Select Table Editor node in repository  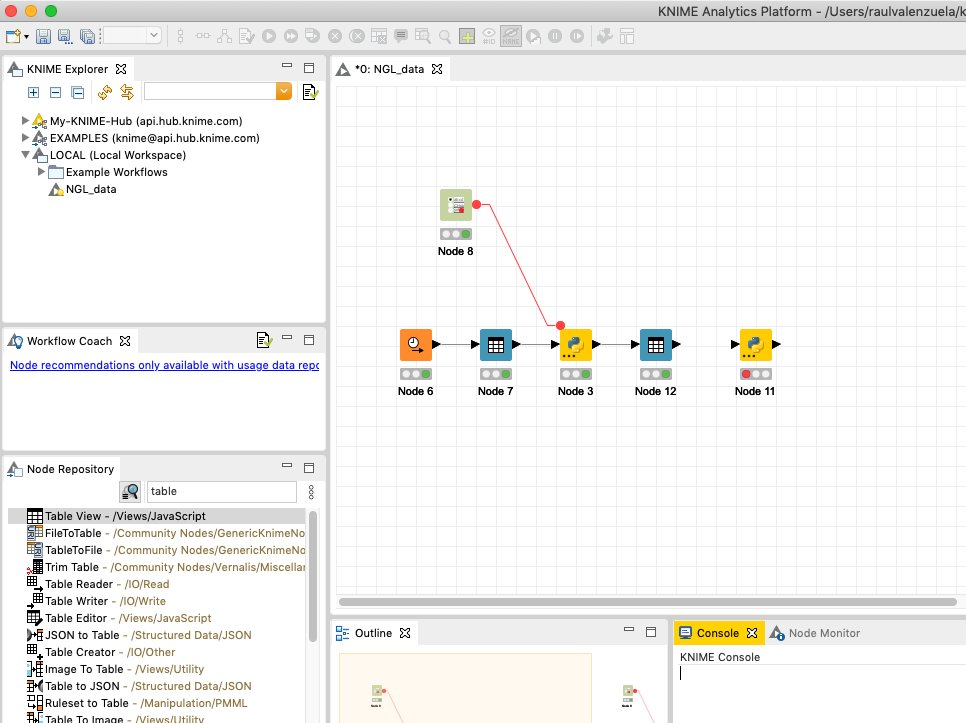(x=120, y=618)
